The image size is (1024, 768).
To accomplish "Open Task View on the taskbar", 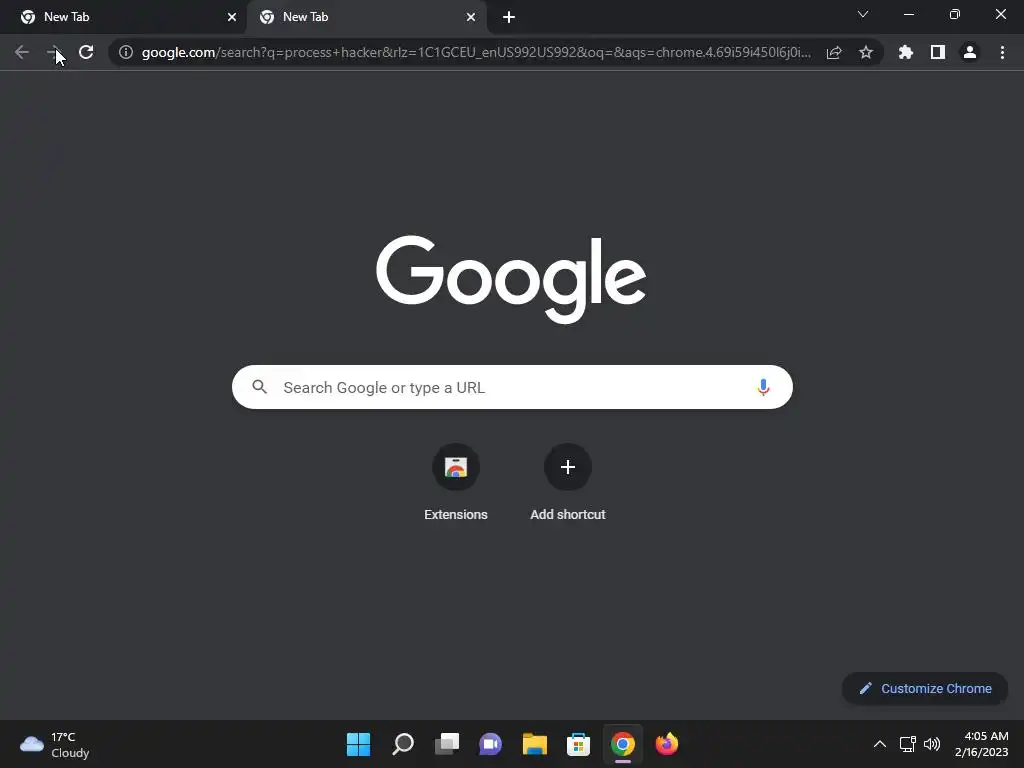I will [x=447, y=744].
